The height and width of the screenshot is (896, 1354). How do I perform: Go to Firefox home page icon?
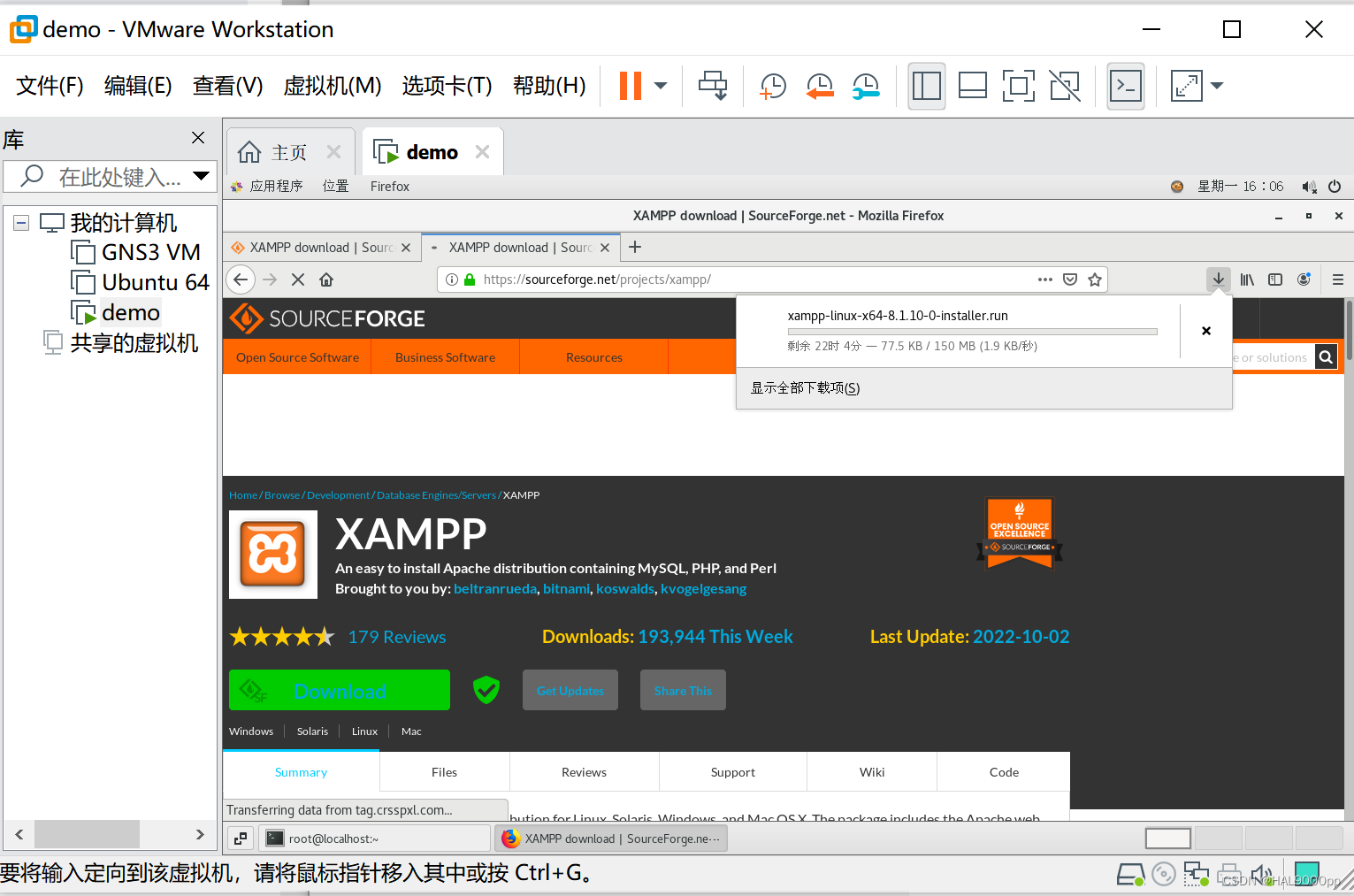tap(326, 280)
